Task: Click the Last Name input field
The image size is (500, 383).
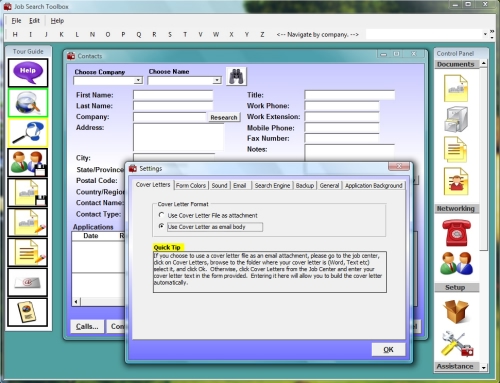Action: (x=173, y=106)
